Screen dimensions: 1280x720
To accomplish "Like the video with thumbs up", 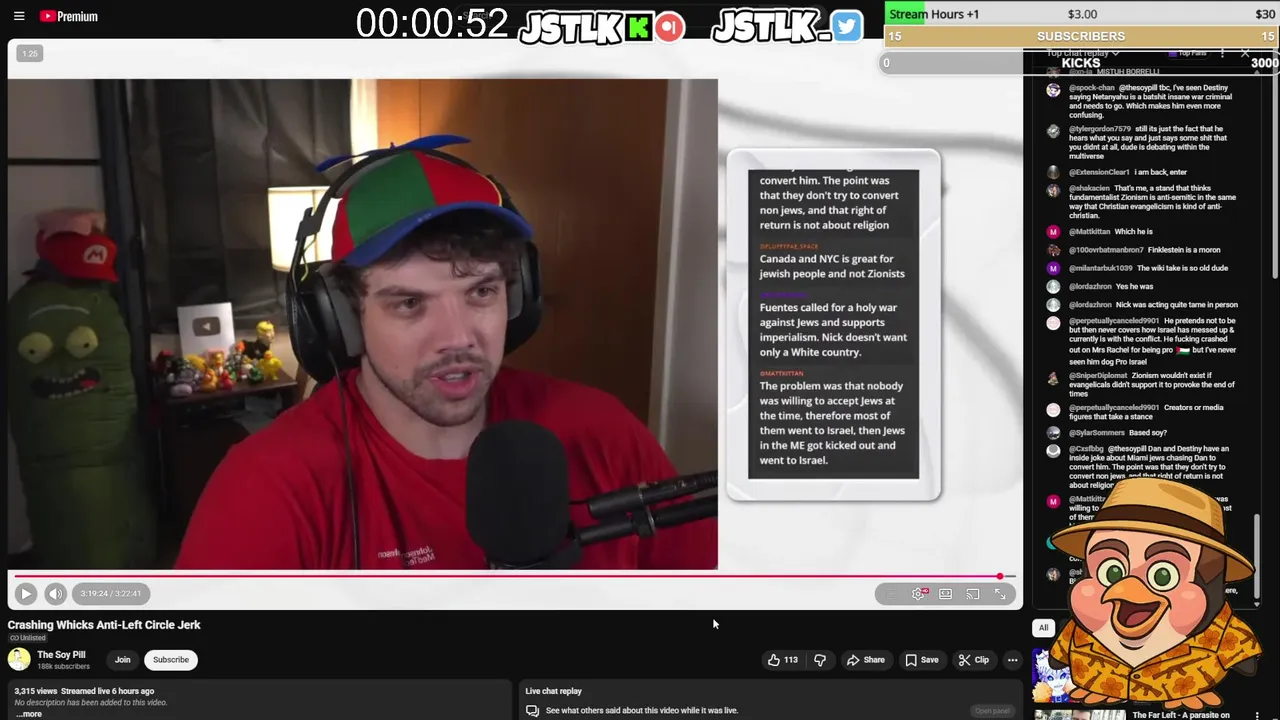I will pos(782,660).
